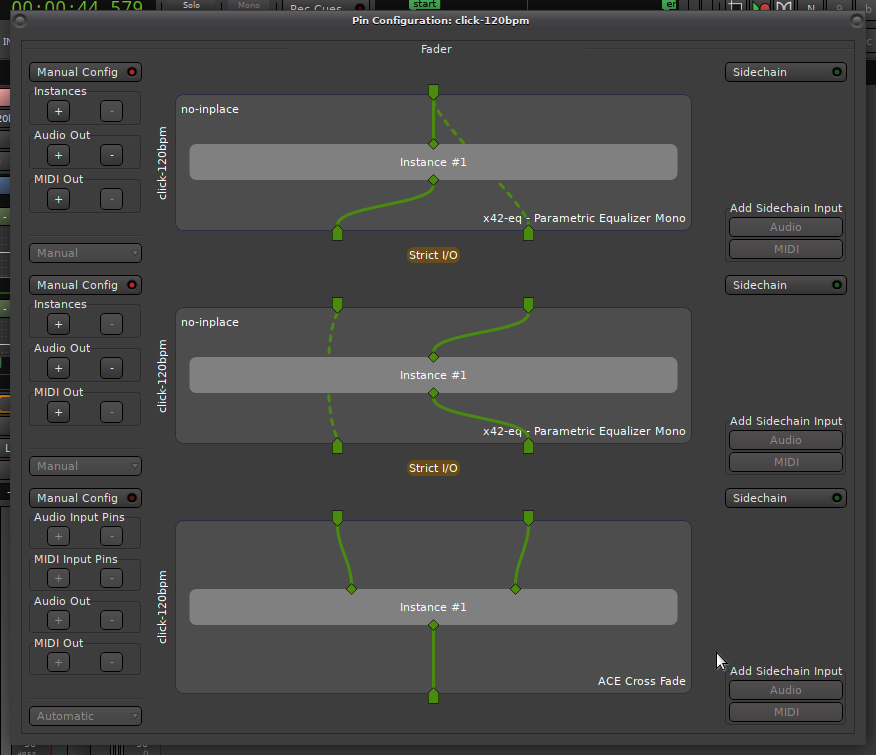Toggle Manual Config for the first x42-eq

(x=85, y=72)
